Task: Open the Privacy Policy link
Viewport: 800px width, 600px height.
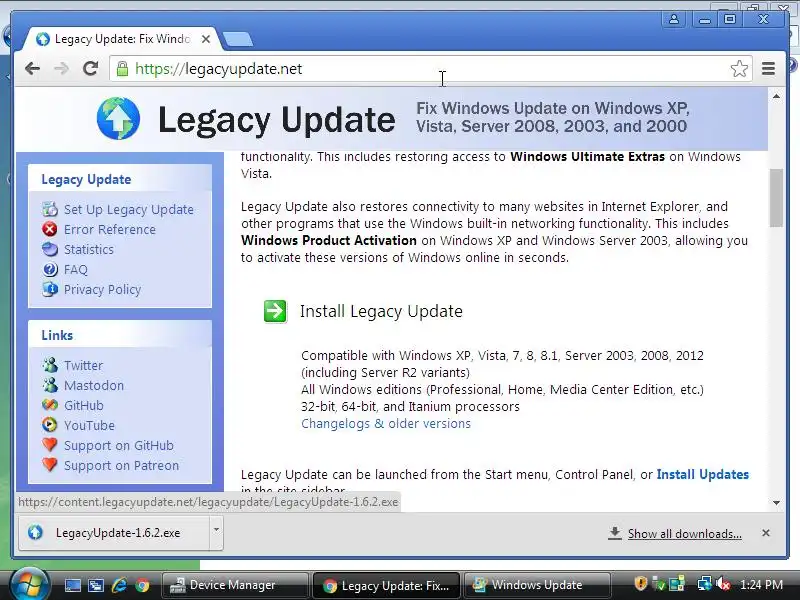Action: (x=102, y=289)
